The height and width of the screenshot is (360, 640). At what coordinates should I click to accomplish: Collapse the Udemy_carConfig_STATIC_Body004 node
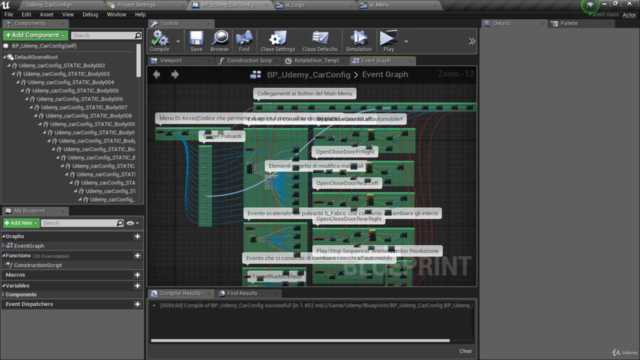(18, 82)
